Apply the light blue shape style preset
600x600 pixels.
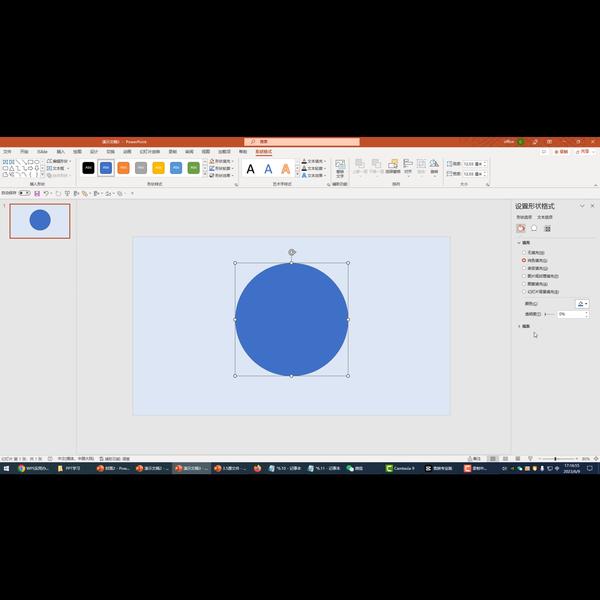pyautogui.click(x=176, y=168)
